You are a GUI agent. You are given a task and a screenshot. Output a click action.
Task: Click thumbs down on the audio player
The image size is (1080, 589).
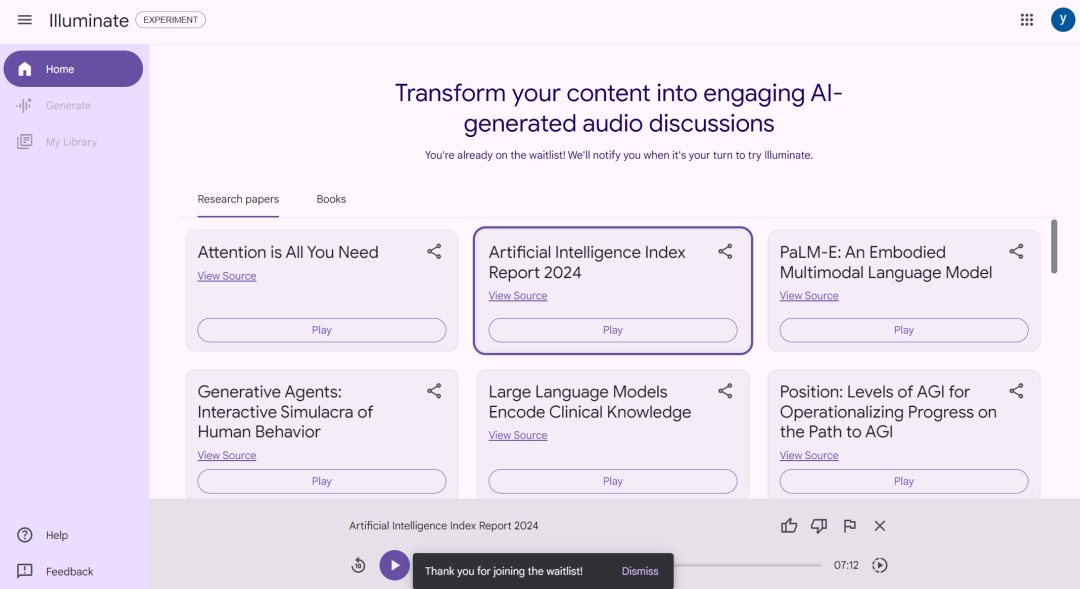tap(819, 526)
